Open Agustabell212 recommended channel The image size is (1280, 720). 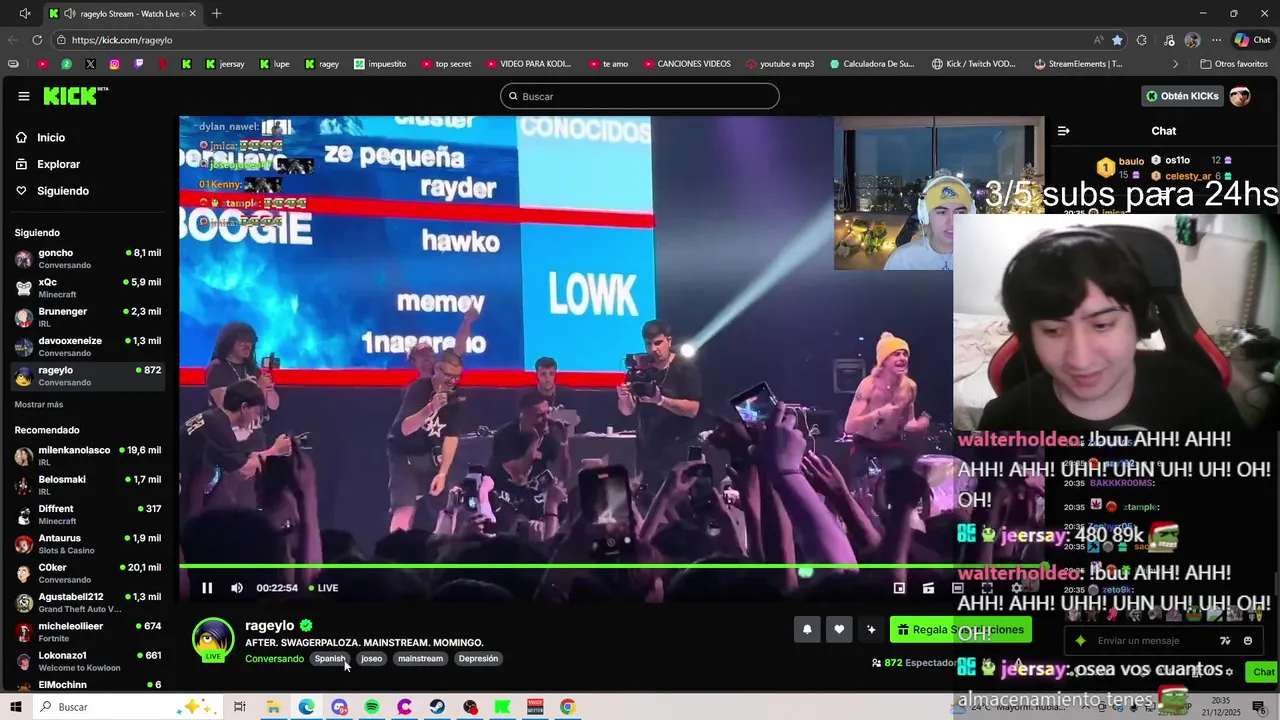[87, 602]
